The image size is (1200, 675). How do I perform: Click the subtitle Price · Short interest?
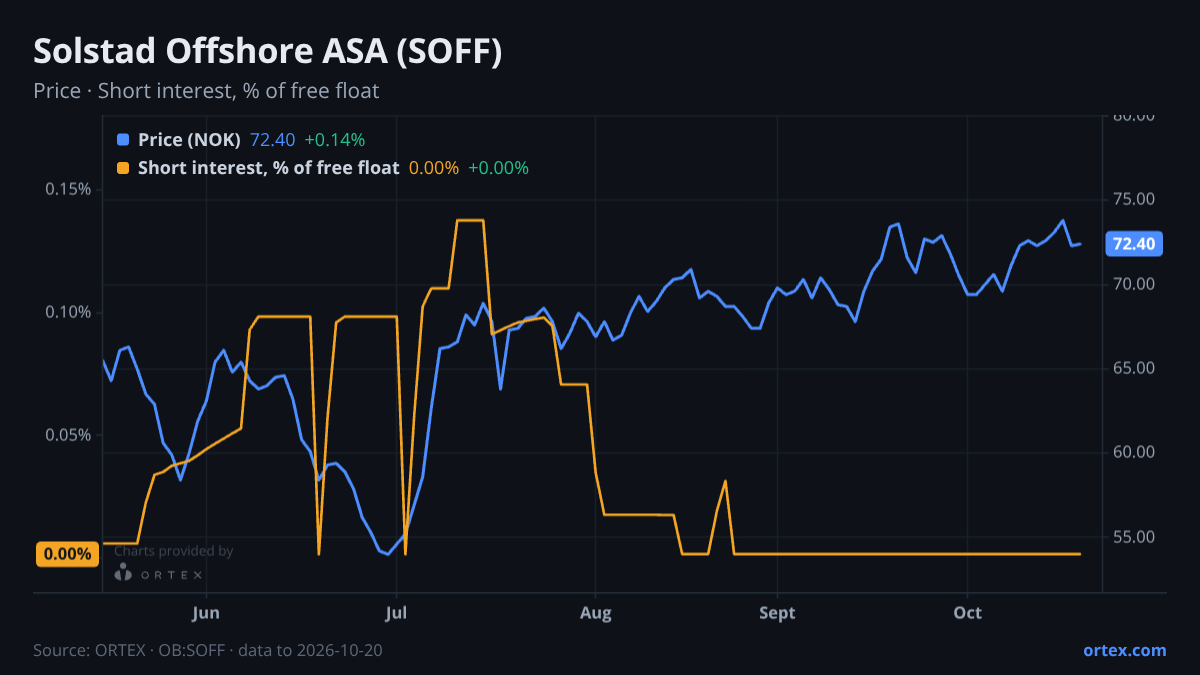[206, 91]
